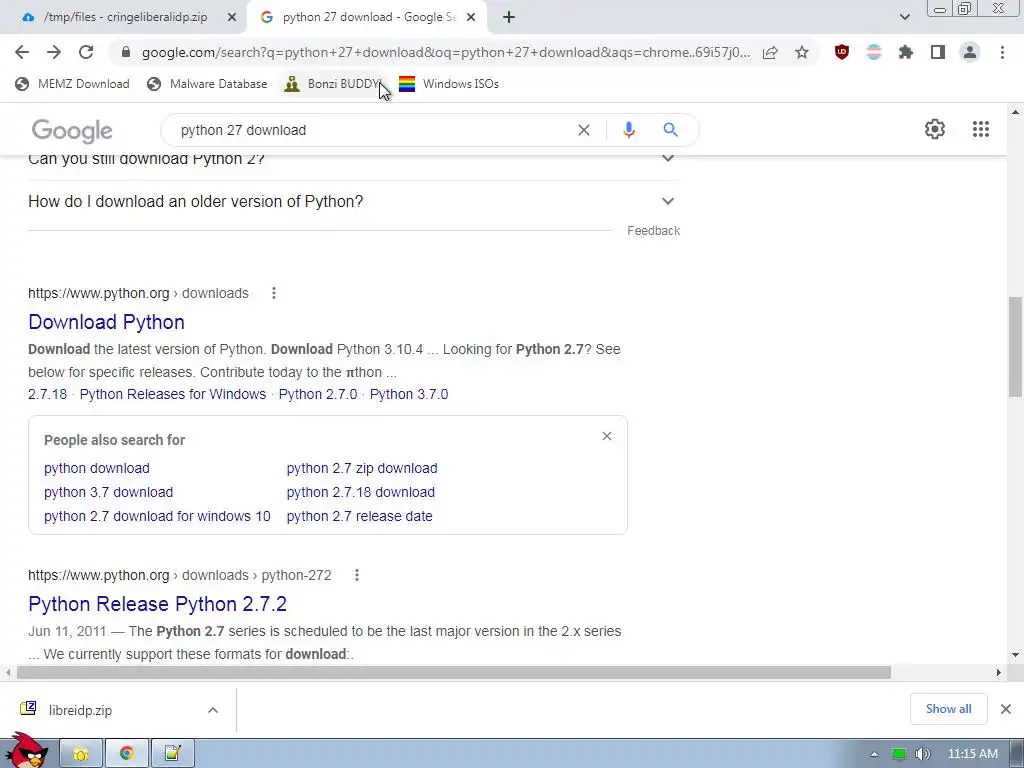Image resolution: width=1024 pixels, height=768 pixels.
Task: Open Windows ISOs bookmark
Action: (x=449, y=84)
